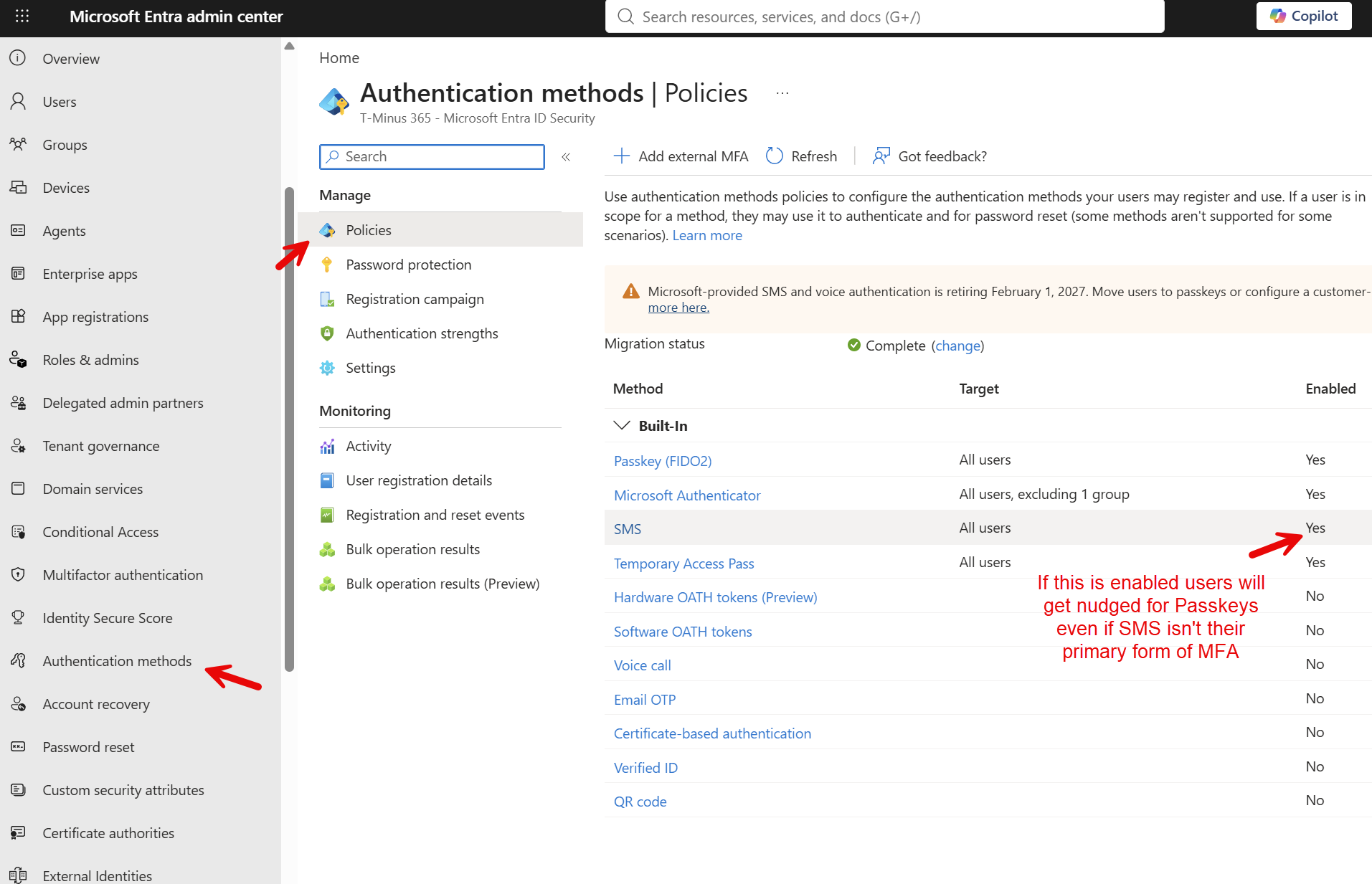Click the Groups icon in sidebar

point(18,144)
